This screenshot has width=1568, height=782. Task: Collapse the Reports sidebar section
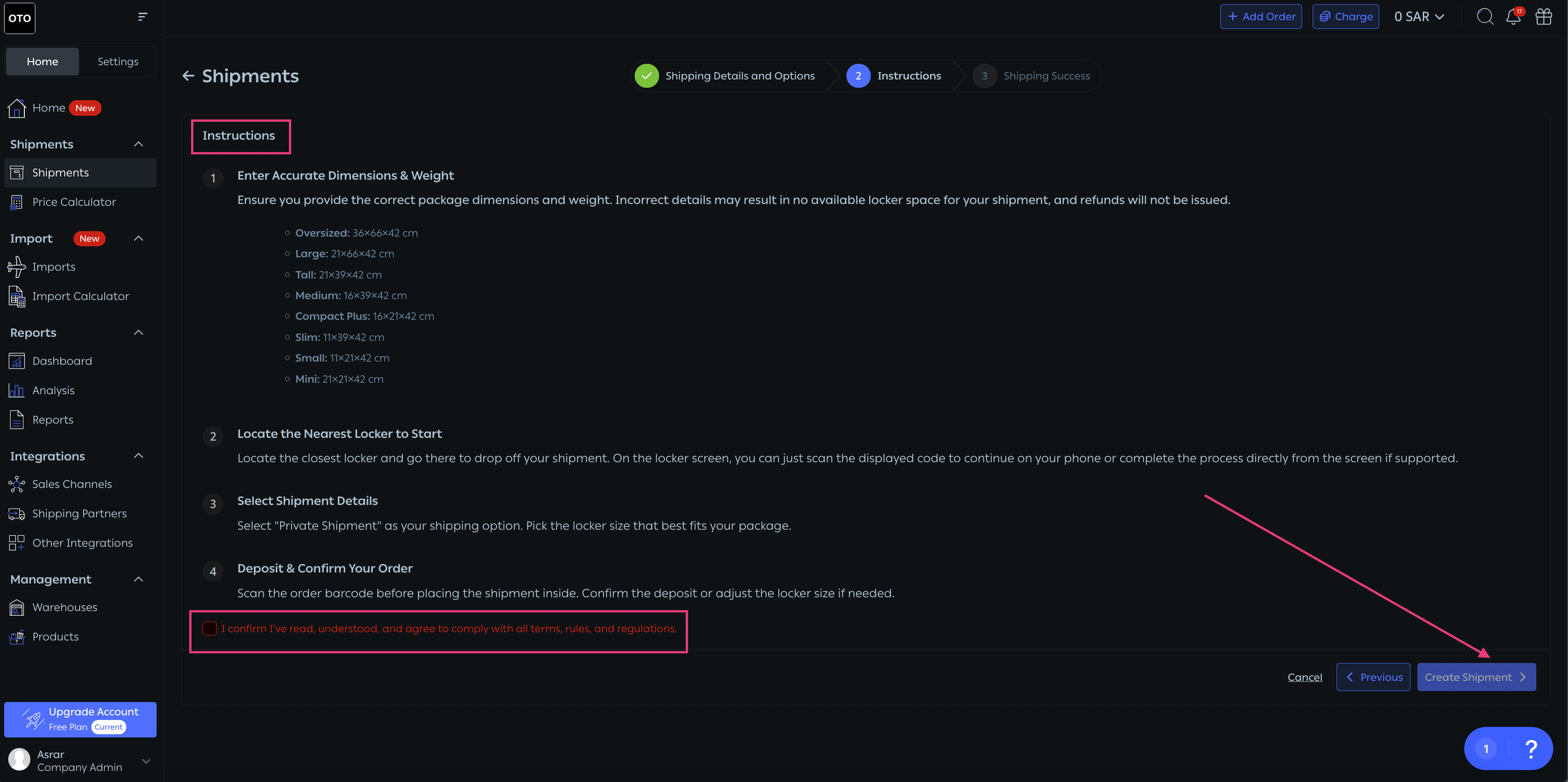click(x=139, y=333)
